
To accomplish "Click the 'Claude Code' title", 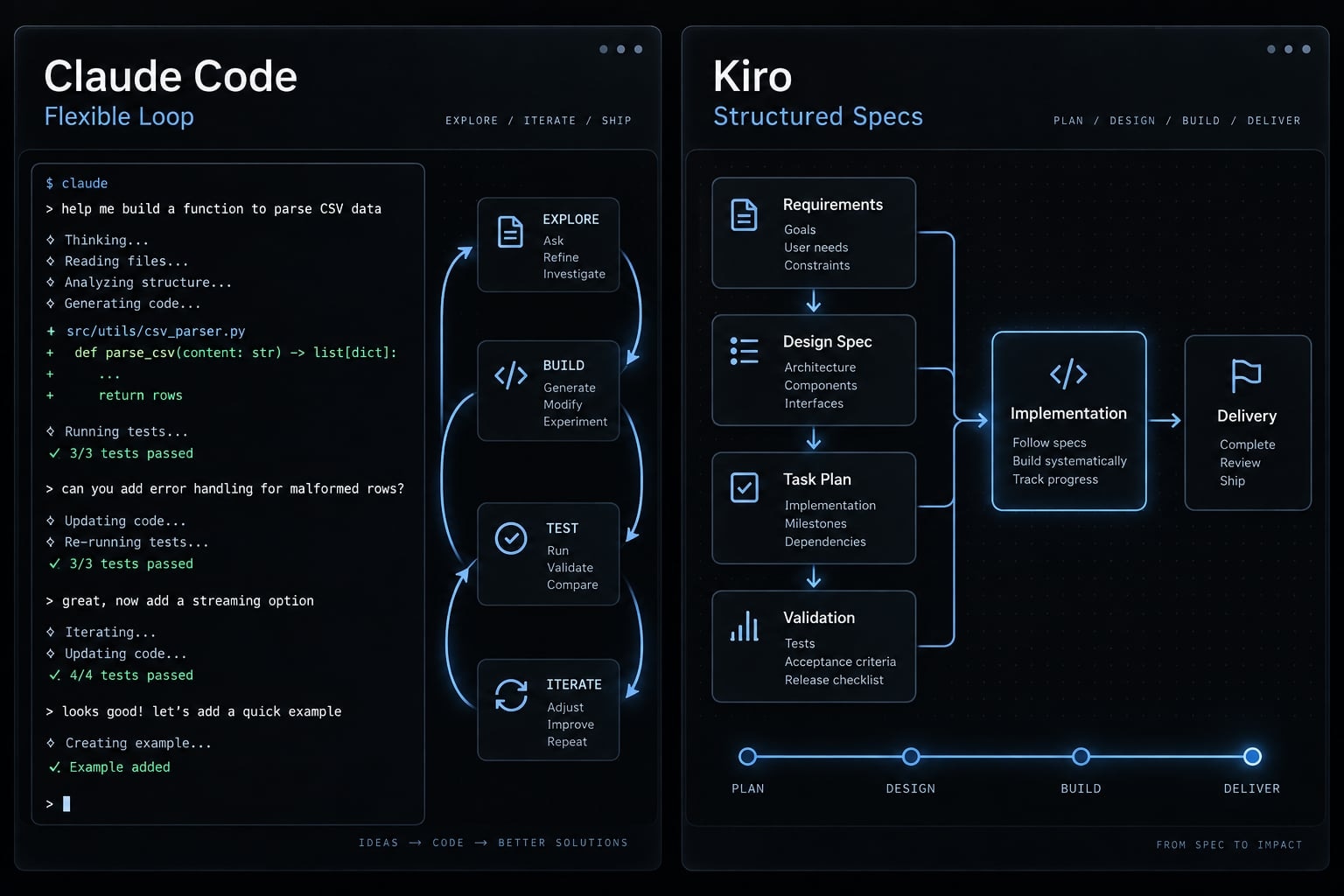I will point(171,76).
